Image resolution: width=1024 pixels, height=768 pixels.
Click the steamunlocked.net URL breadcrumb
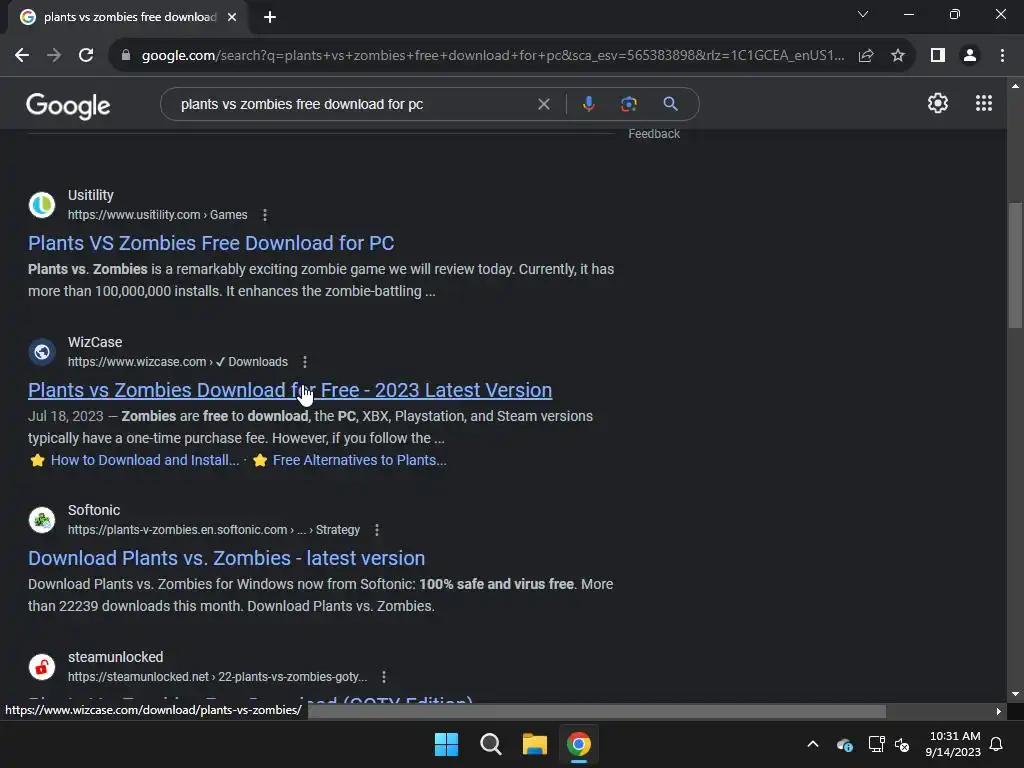[x=217, y=677]
